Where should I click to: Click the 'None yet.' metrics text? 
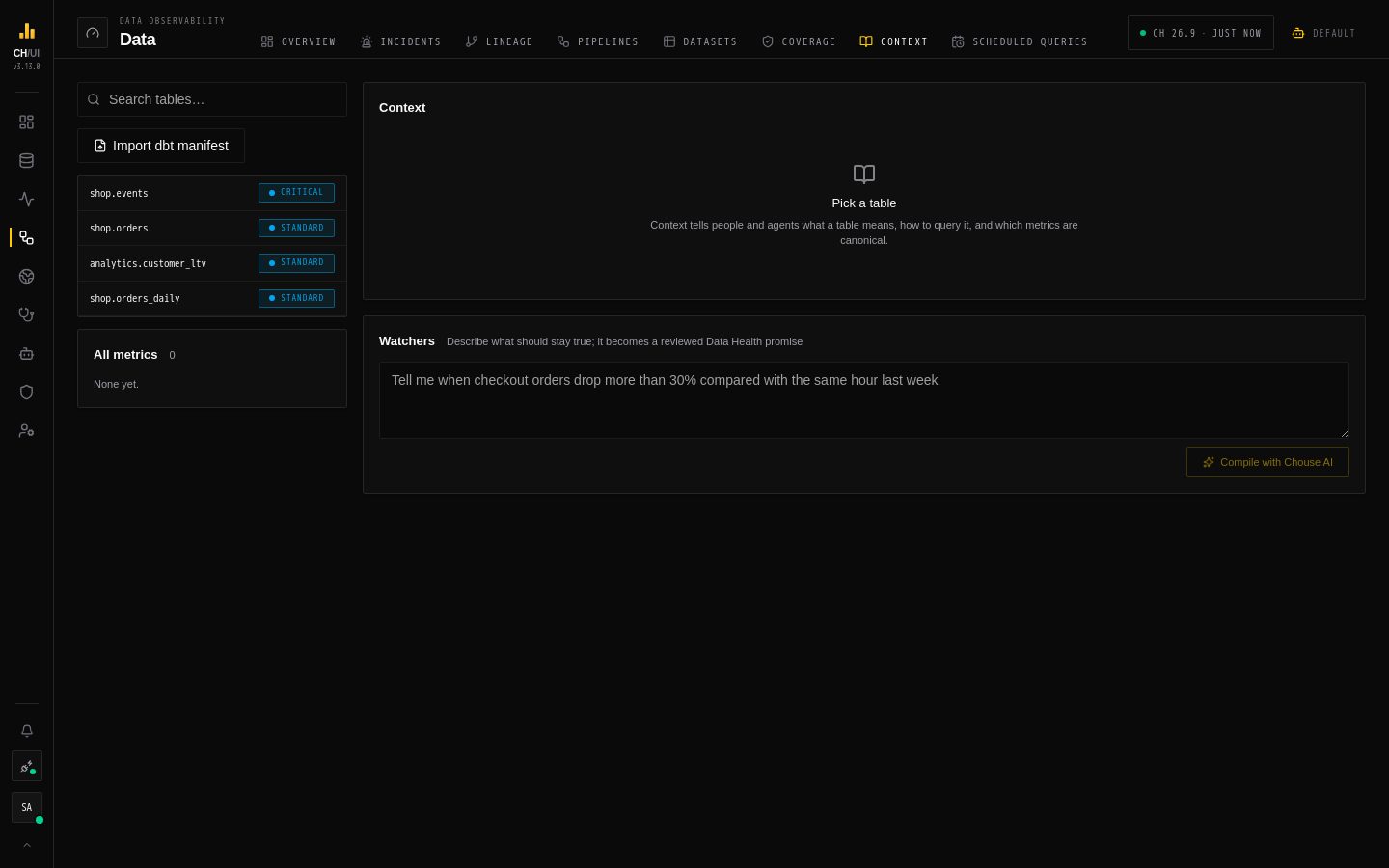116,384
